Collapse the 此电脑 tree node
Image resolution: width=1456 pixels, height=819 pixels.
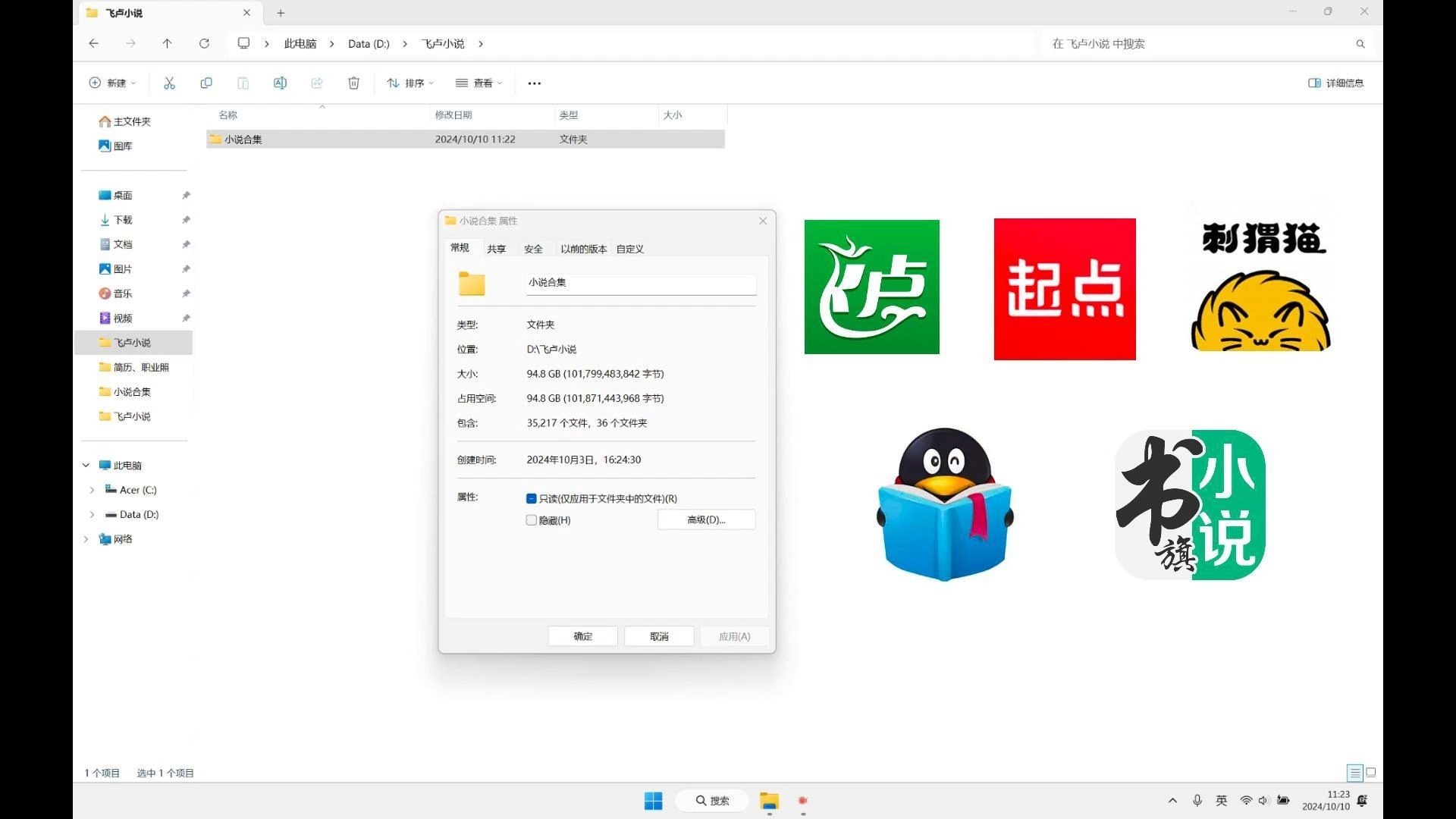click(x=86, y=466)
